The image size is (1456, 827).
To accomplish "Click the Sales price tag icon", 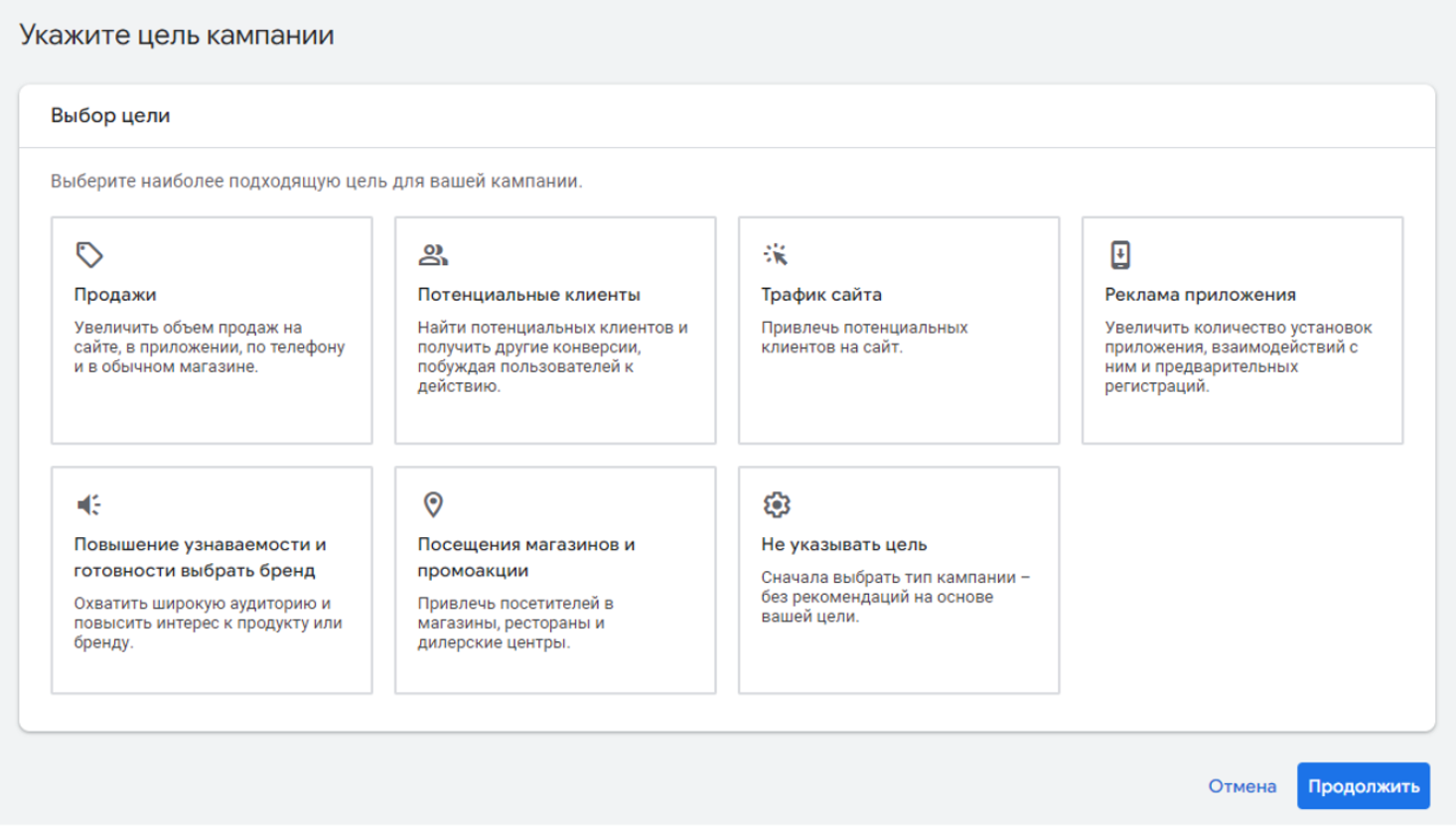I will [x=89, y=255].
